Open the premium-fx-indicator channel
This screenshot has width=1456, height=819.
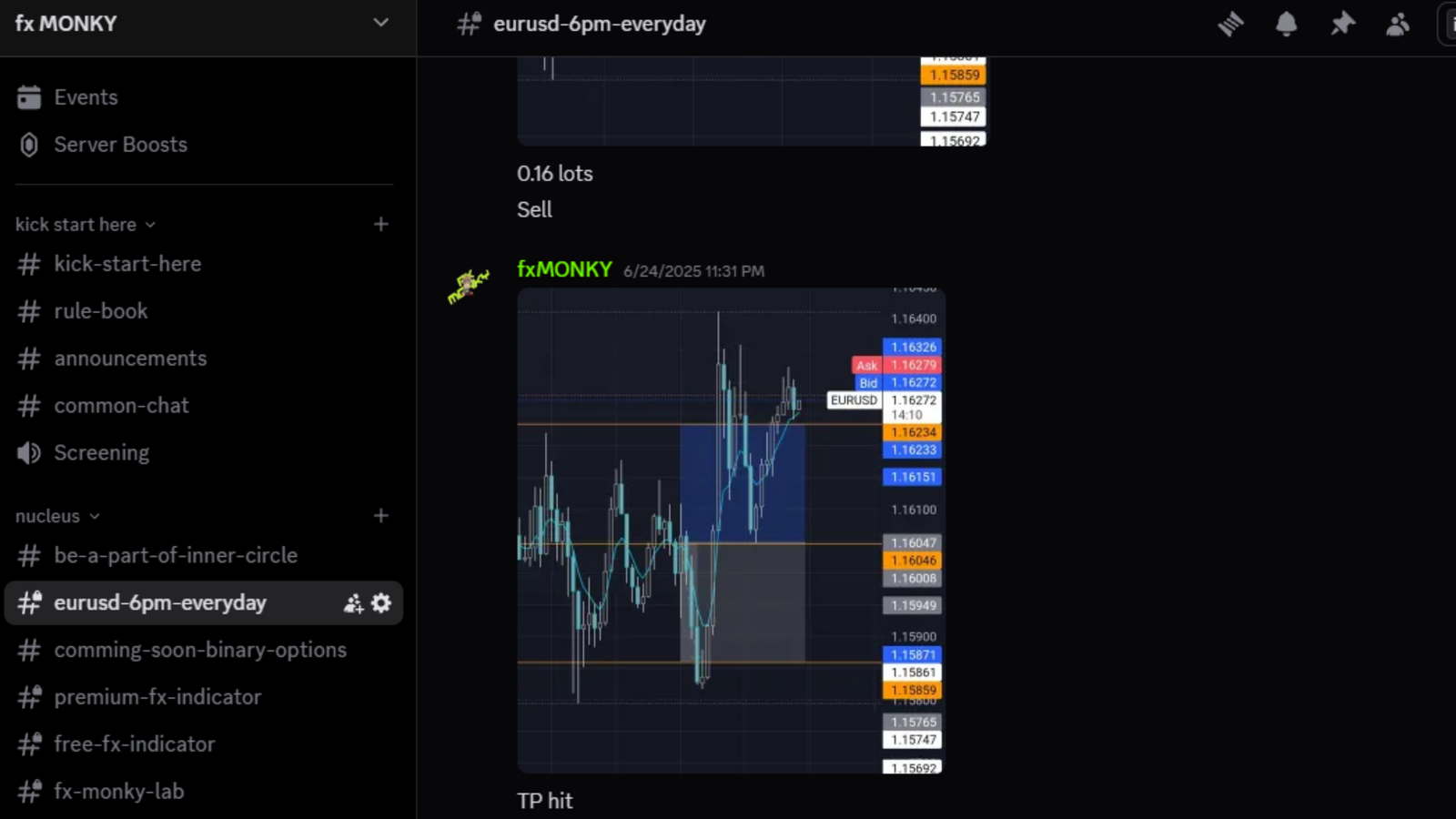pyautogui.click(x=157, y=697)
